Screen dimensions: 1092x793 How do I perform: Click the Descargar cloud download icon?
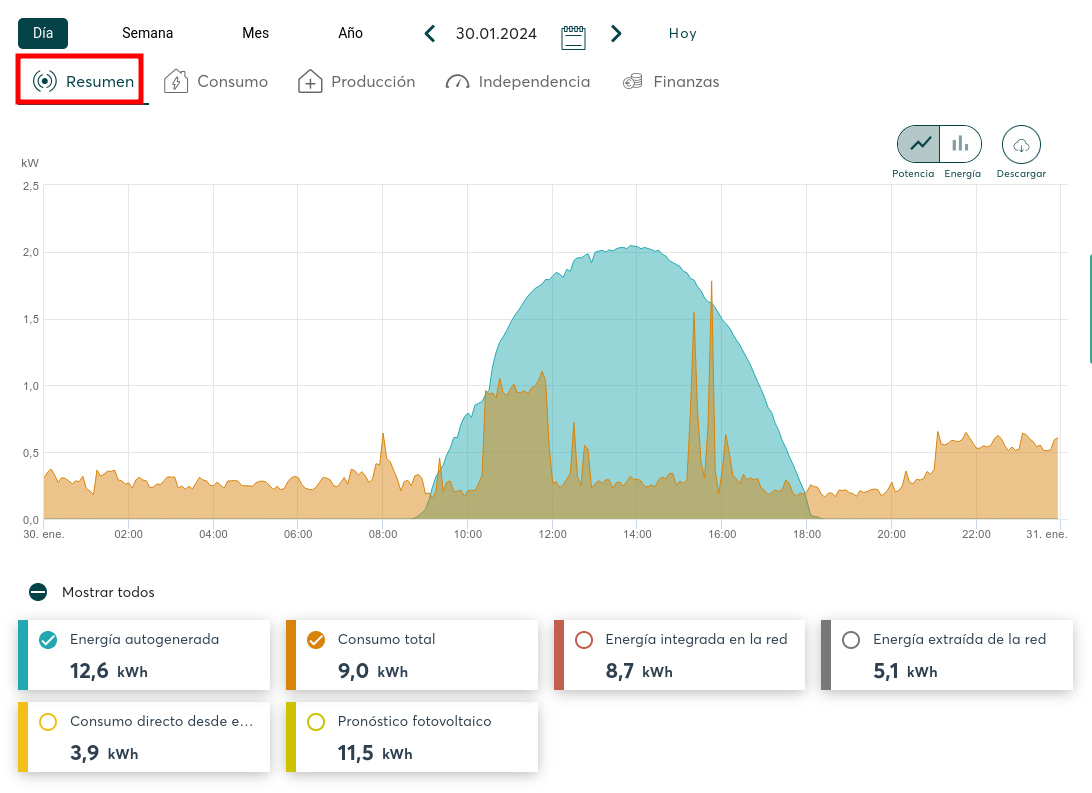[1021, 145]
